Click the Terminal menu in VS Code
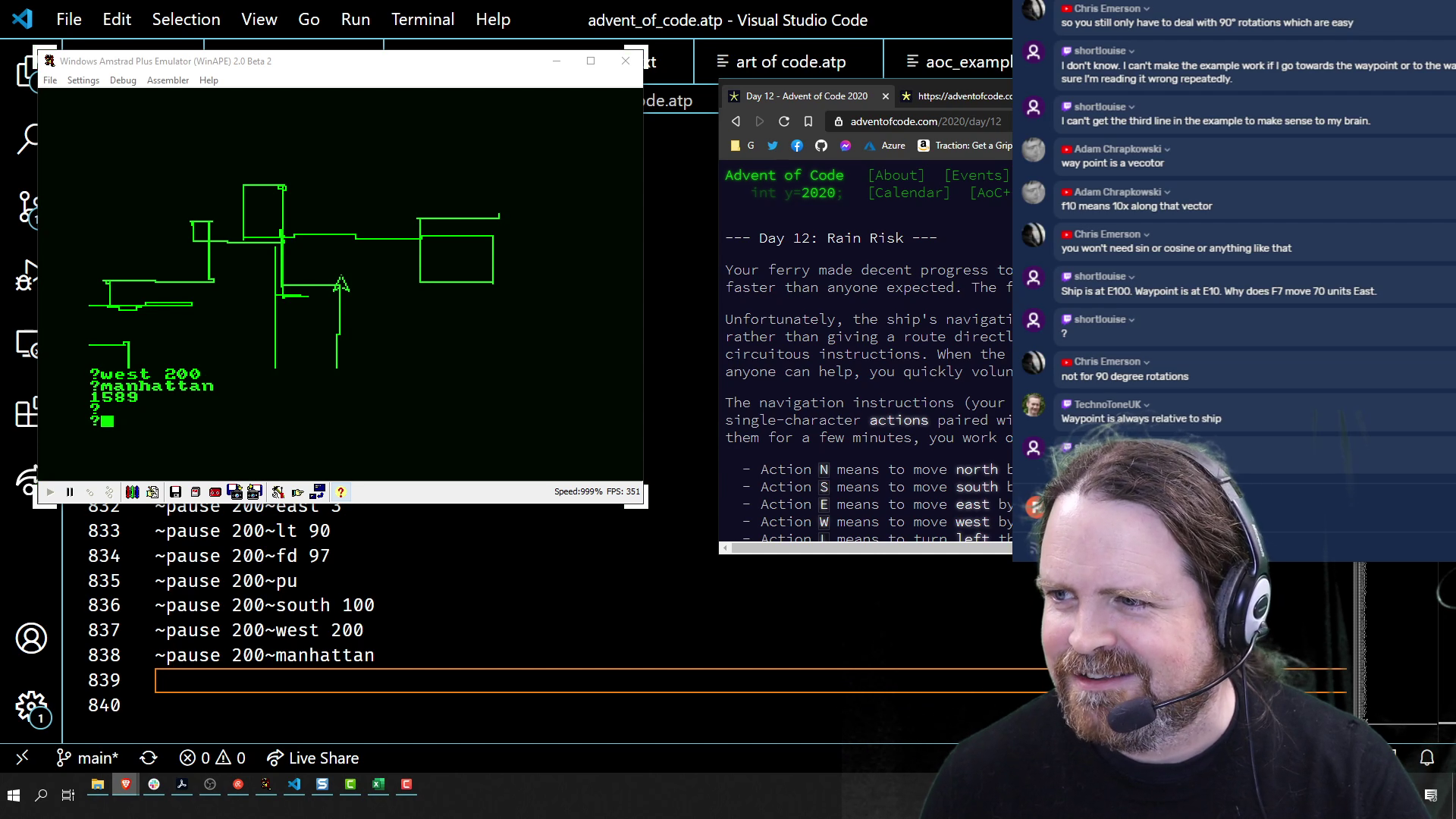 (423, 20)
